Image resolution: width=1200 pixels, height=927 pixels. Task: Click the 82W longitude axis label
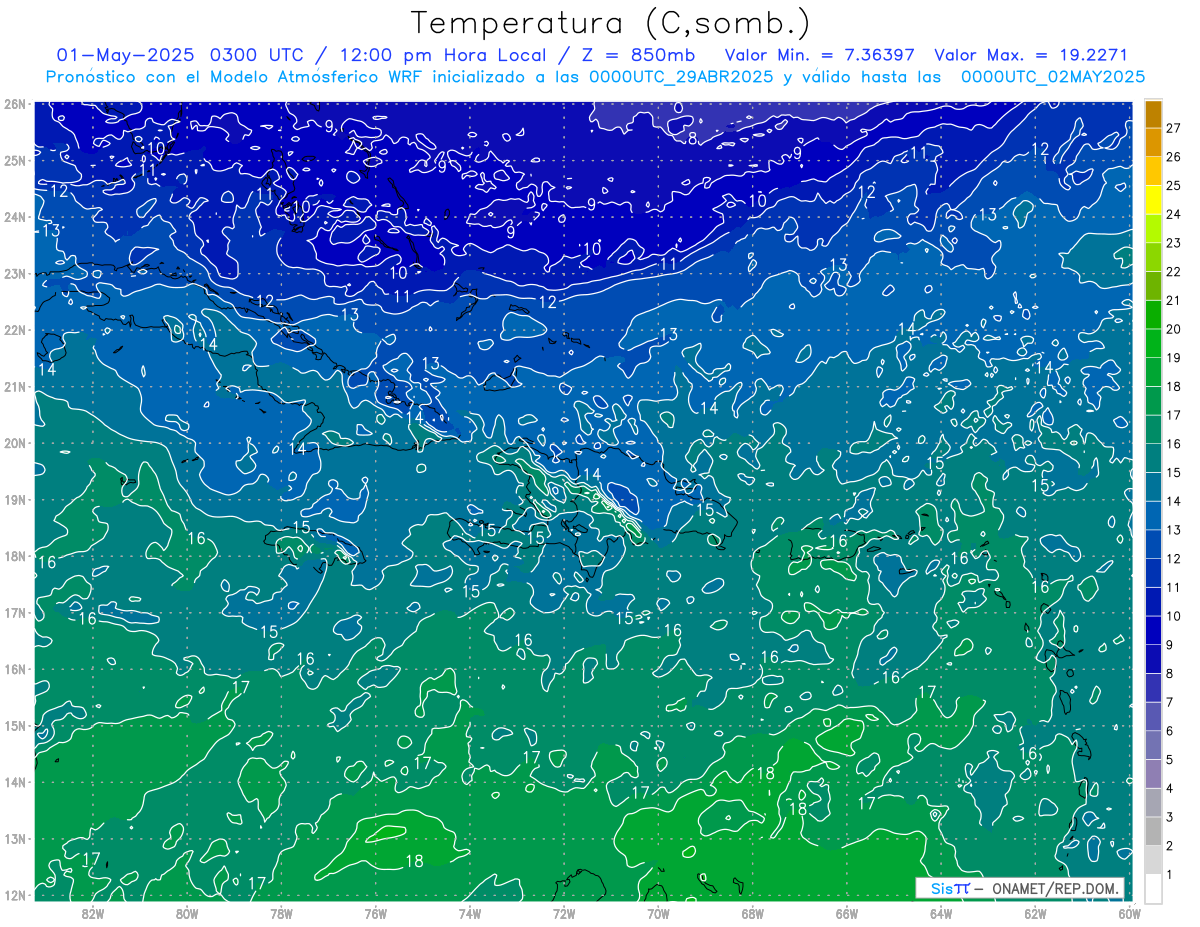(93, 913)
